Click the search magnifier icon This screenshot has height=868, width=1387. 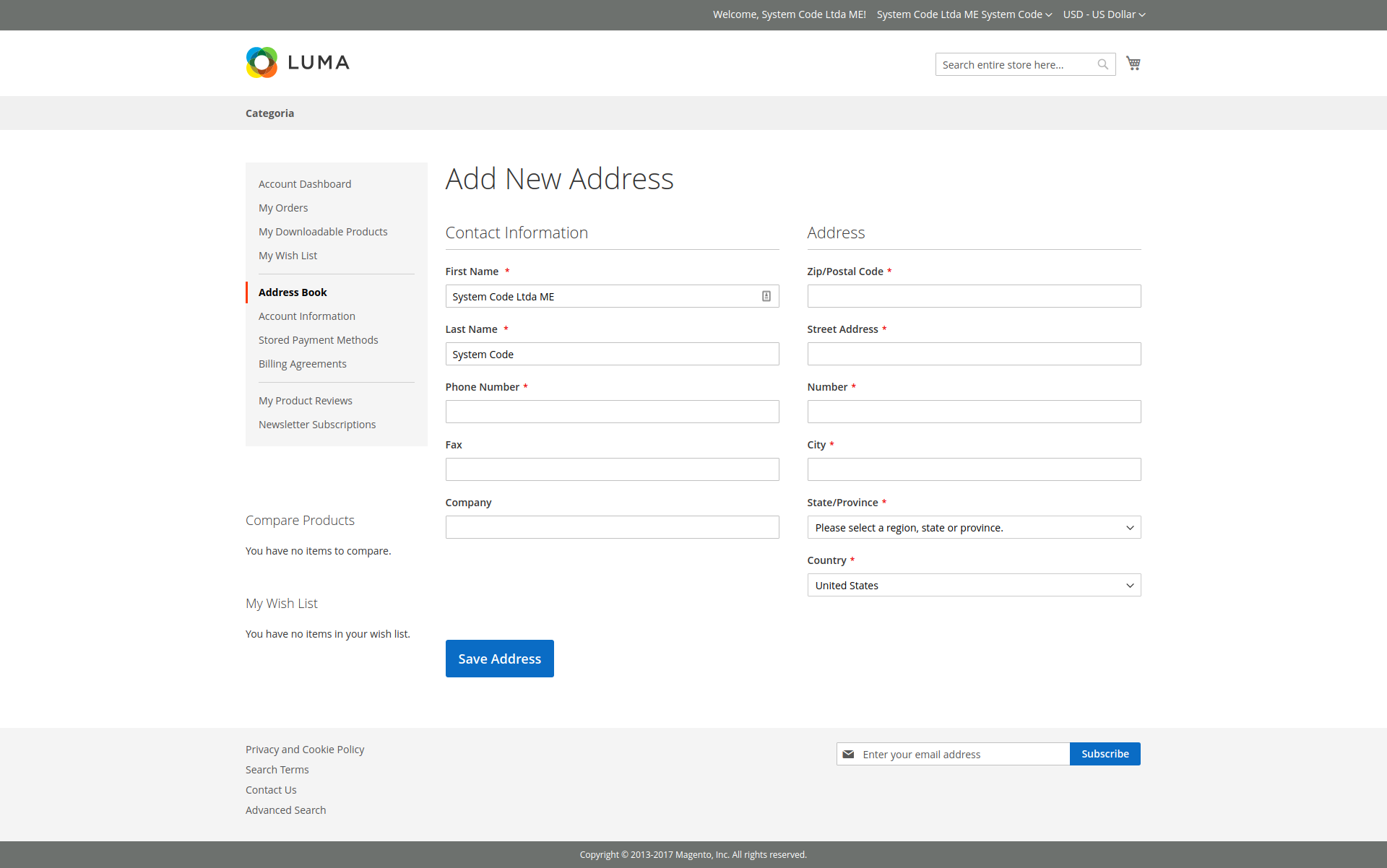point(1102,64)
